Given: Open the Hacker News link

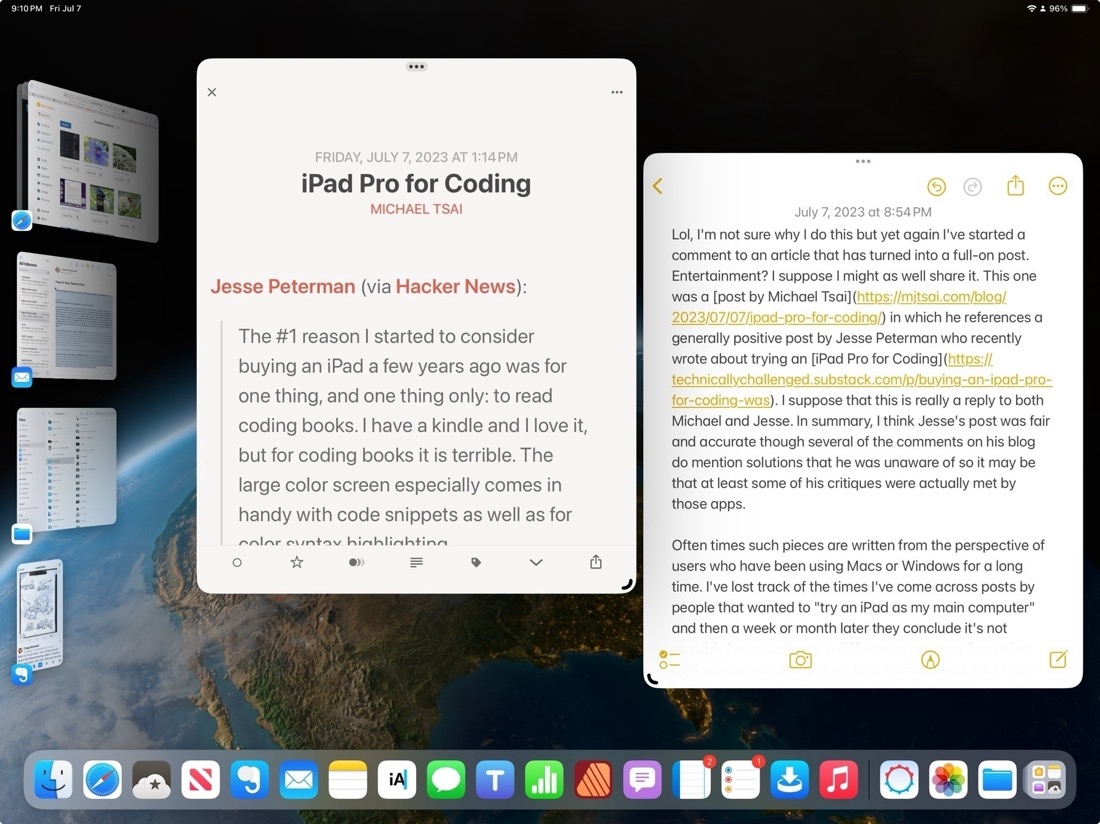Looking at the screenshot, I should coord(455,286).
